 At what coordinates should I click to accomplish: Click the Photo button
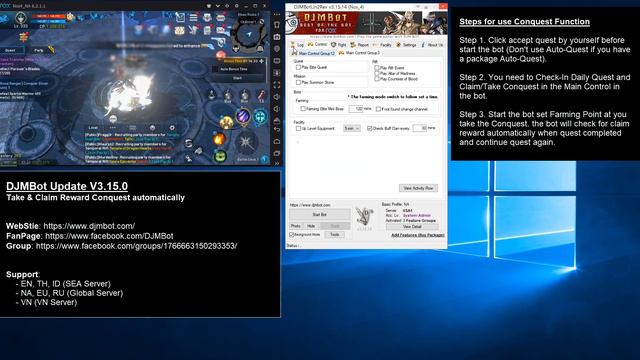tap(296, 226)
